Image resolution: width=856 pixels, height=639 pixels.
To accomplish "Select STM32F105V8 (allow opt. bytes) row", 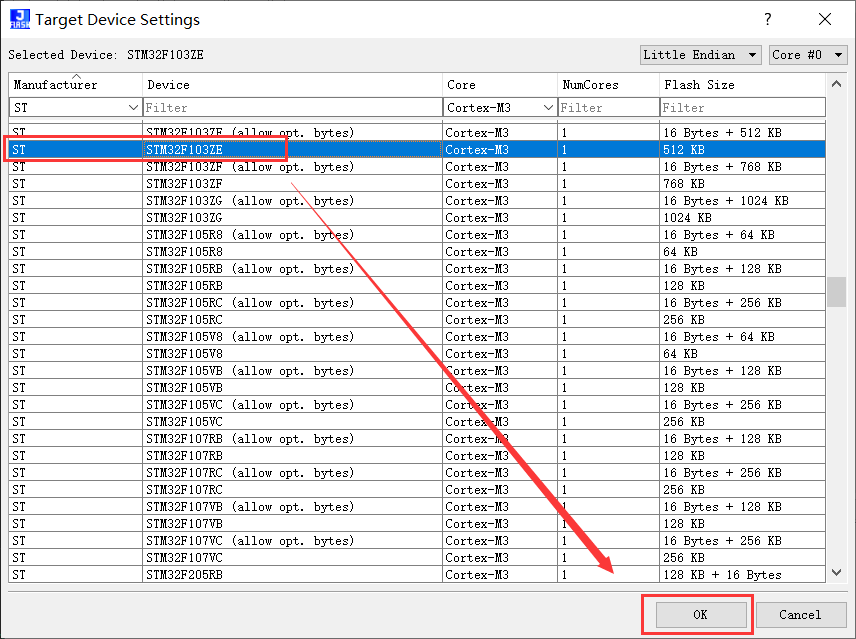I will pos(417,337).
